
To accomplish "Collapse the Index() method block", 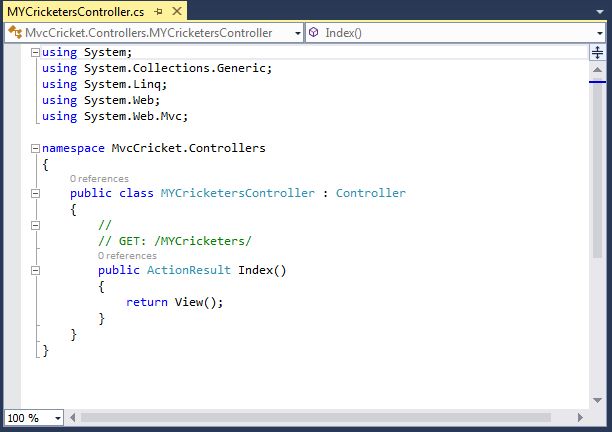I will point(35,270).
